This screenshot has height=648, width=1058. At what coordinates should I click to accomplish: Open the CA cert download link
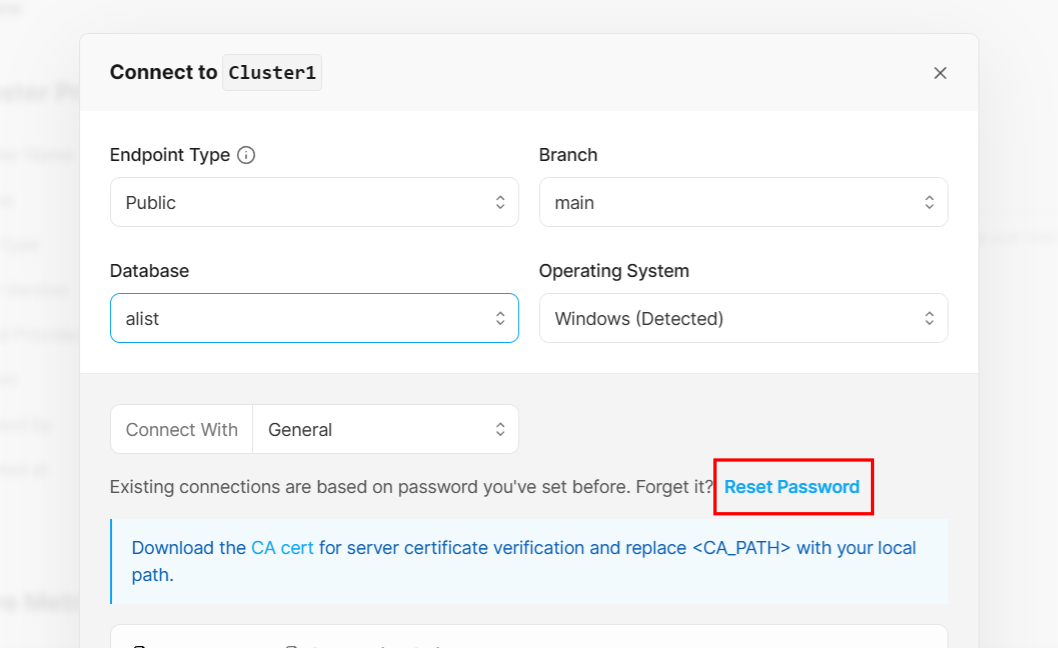click(x=282, y=548)
